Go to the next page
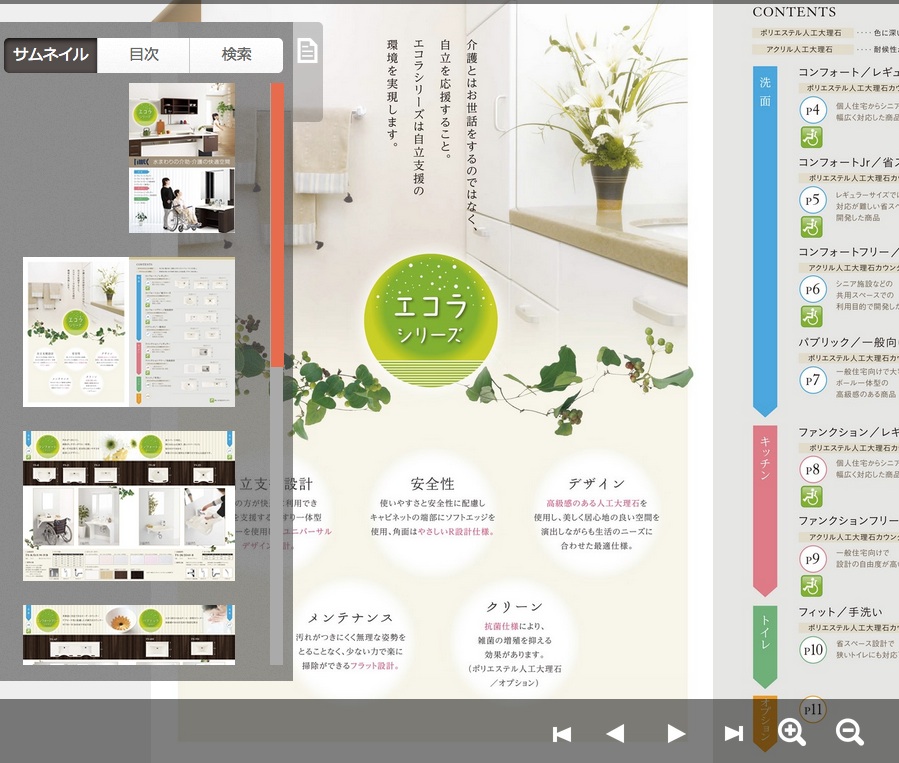This screenshot has width=899, height=763. [676, 734]
